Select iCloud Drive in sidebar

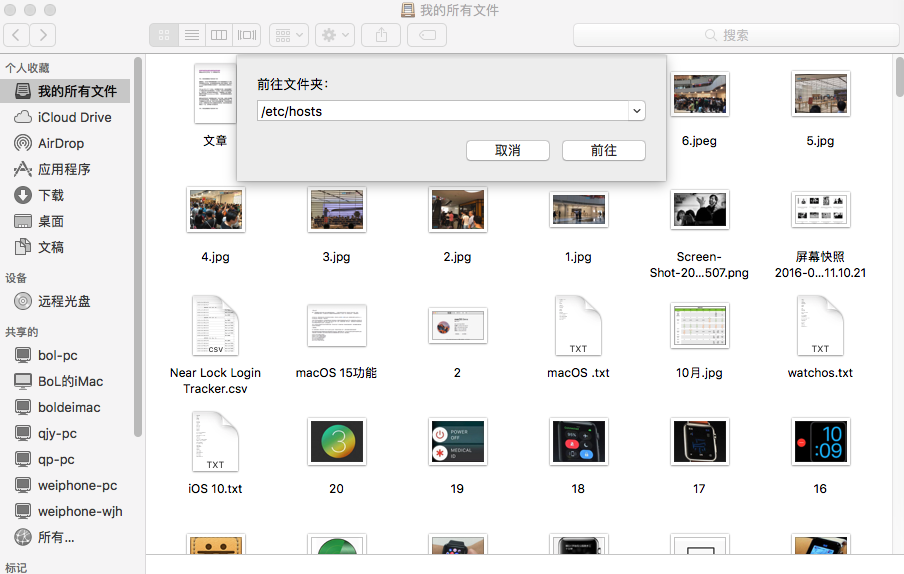(x=74, y=117)
